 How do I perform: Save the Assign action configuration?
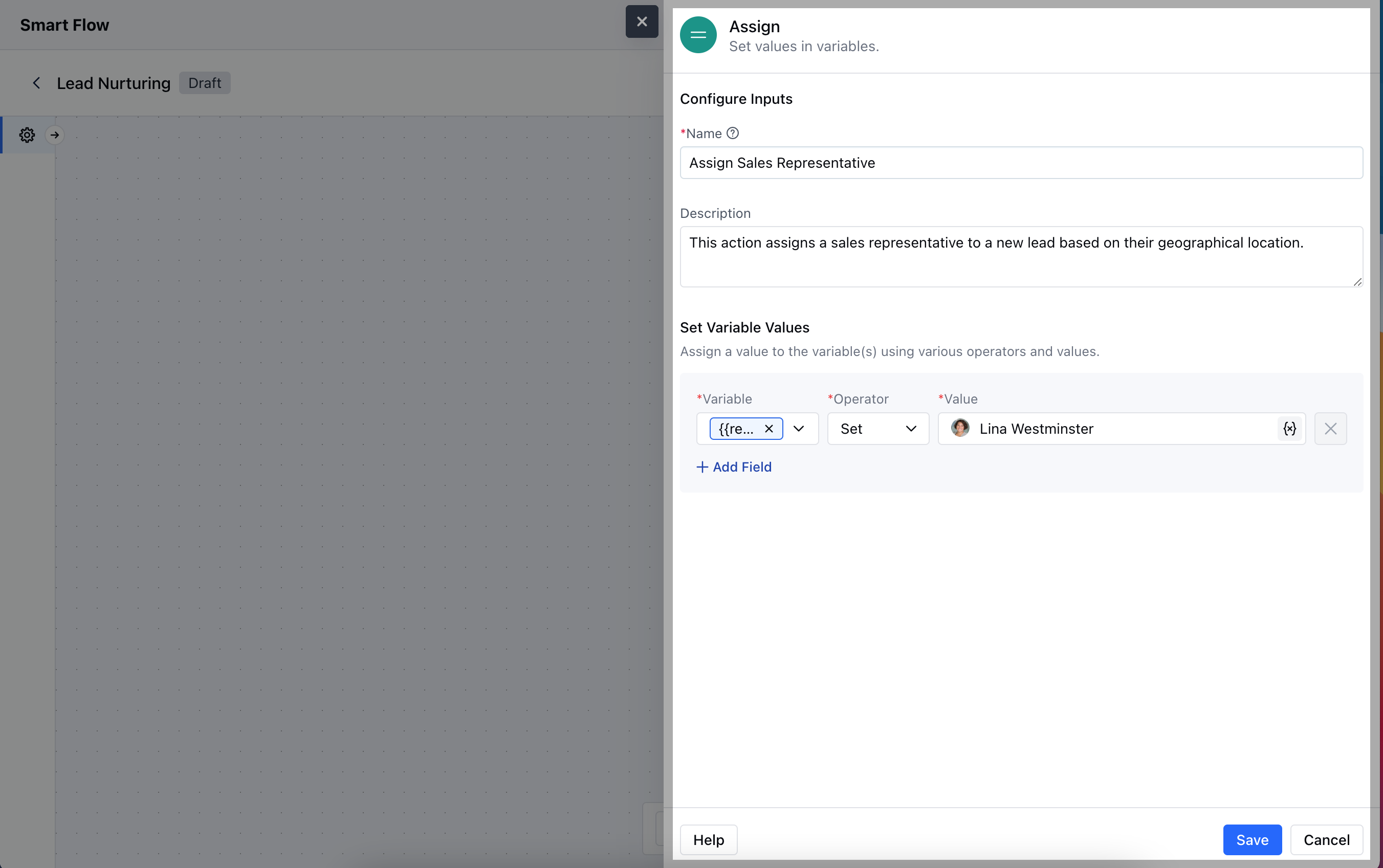[1252, 839]
